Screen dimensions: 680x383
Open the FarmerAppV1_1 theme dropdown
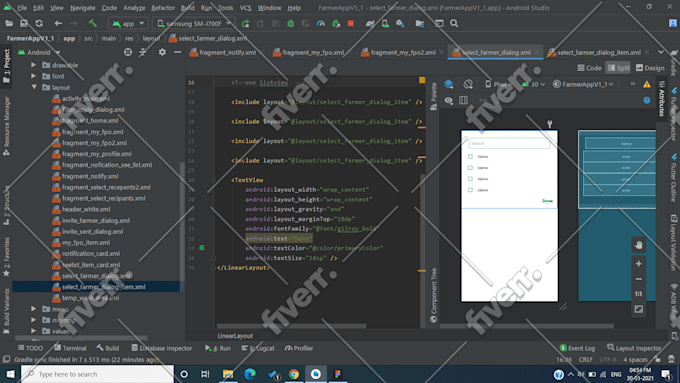pyautogui.click(x=583, y=84)
